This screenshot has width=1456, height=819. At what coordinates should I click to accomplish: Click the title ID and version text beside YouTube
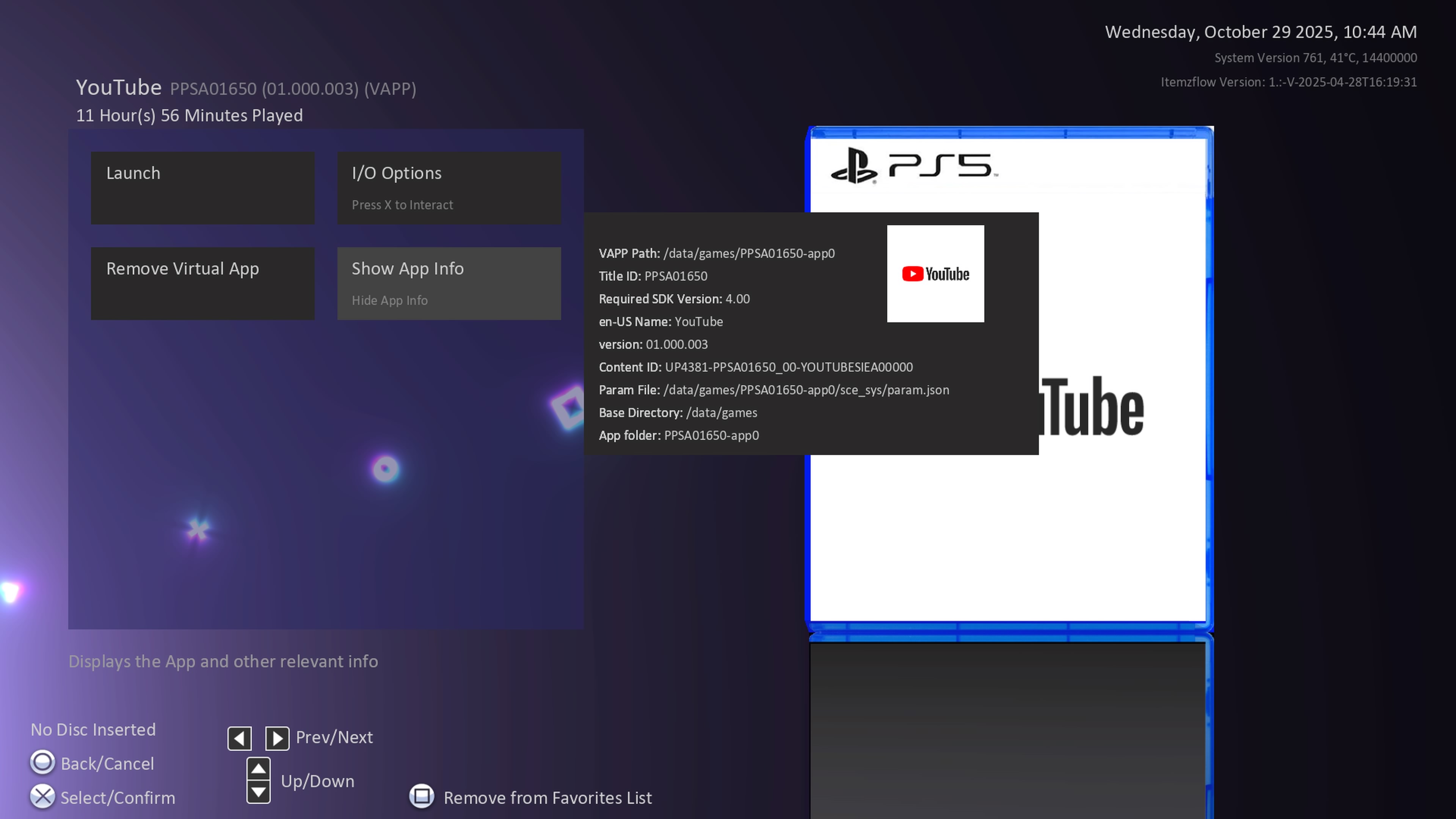(x=293, y=89)
